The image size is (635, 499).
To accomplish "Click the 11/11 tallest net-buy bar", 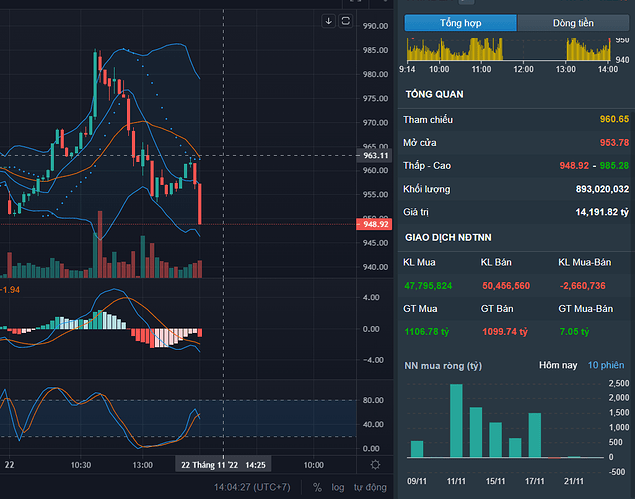I will (456, 420).
